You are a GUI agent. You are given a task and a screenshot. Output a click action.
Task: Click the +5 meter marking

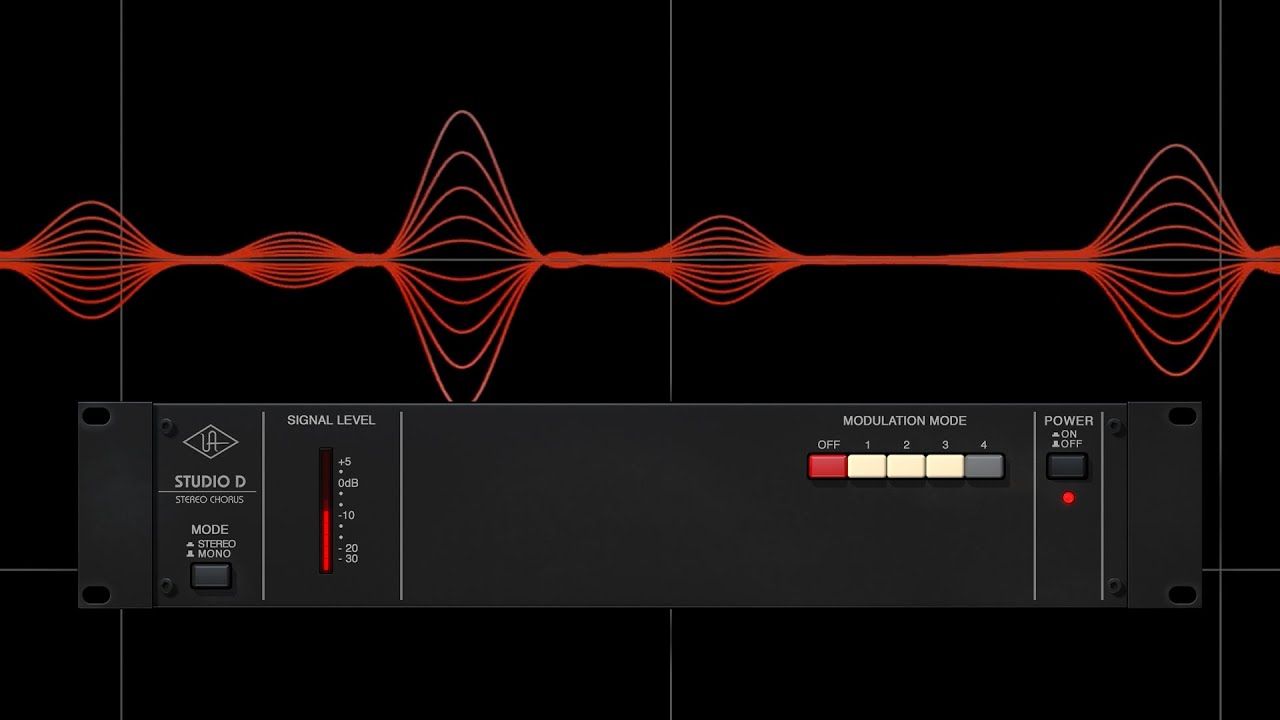345,462
